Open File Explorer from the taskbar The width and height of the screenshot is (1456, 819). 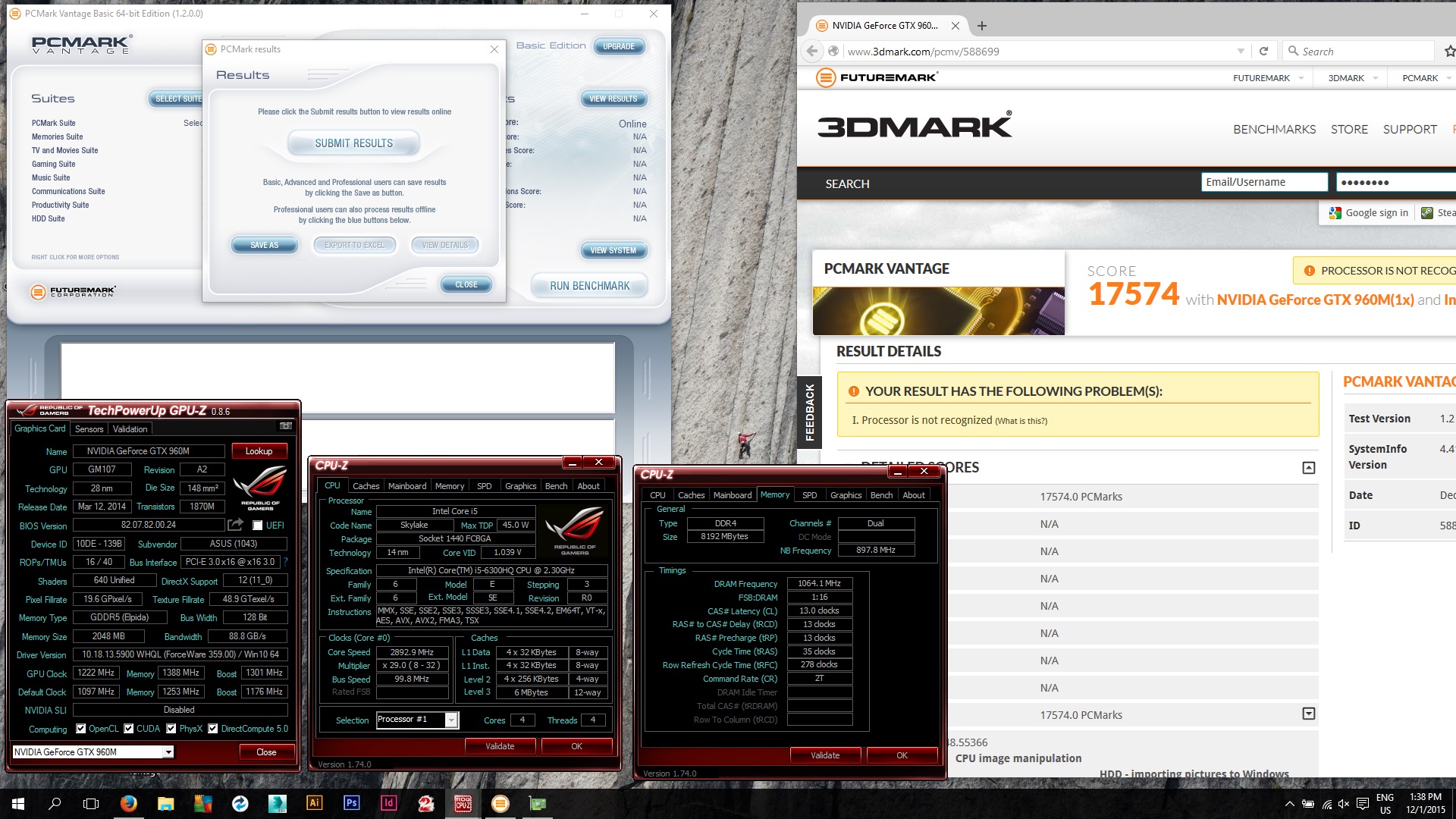166,803
